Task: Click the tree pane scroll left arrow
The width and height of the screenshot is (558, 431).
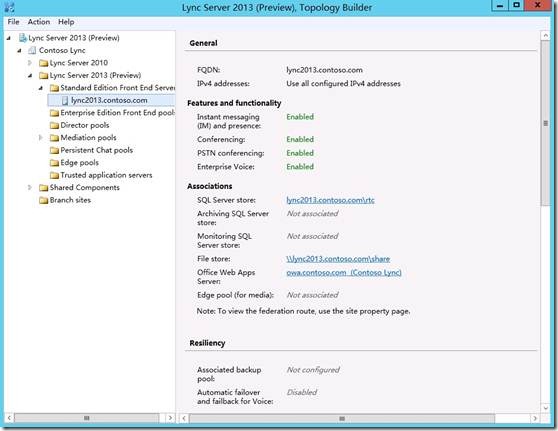Action: [9, 418]
